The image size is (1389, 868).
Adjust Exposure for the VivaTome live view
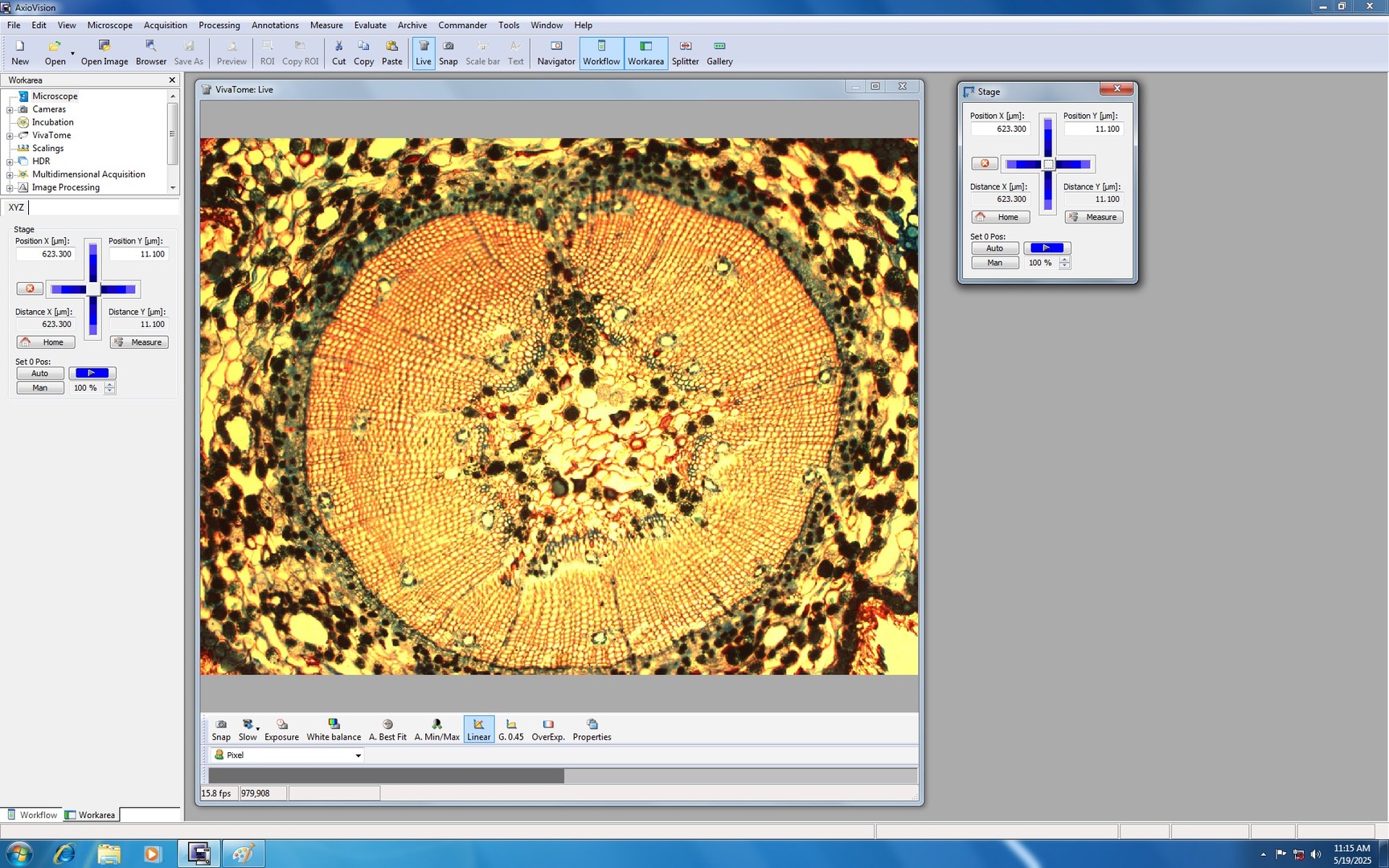(x=281, y=729)
